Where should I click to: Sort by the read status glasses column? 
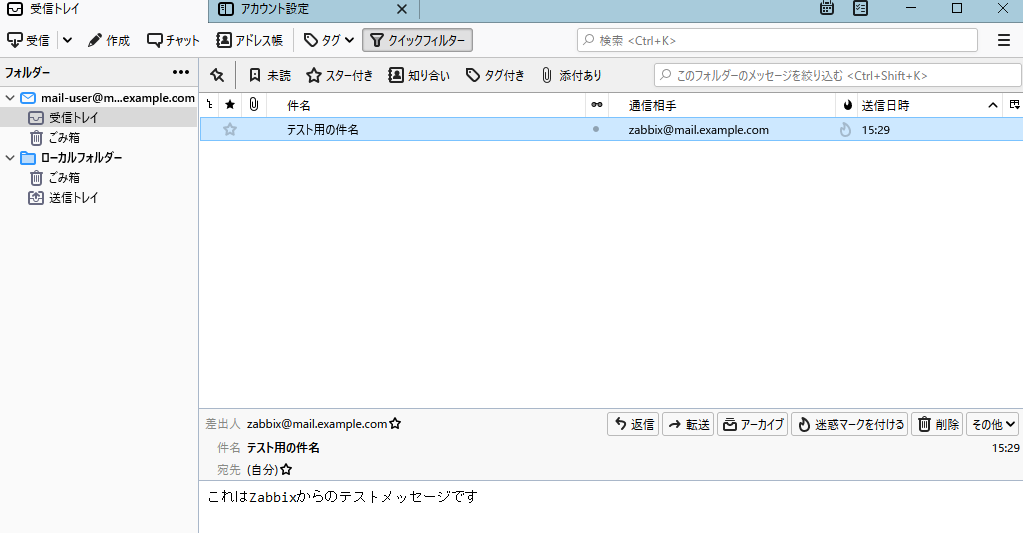pyautogui.click(x=596, y=105)
